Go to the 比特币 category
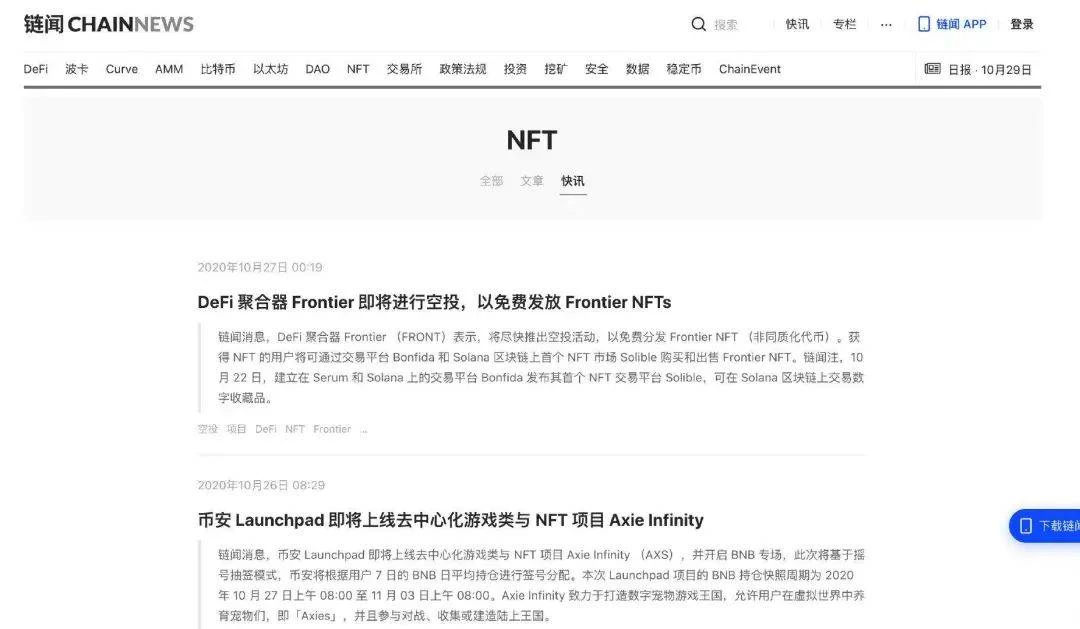The image size is (1080, 629). point(218,69)
